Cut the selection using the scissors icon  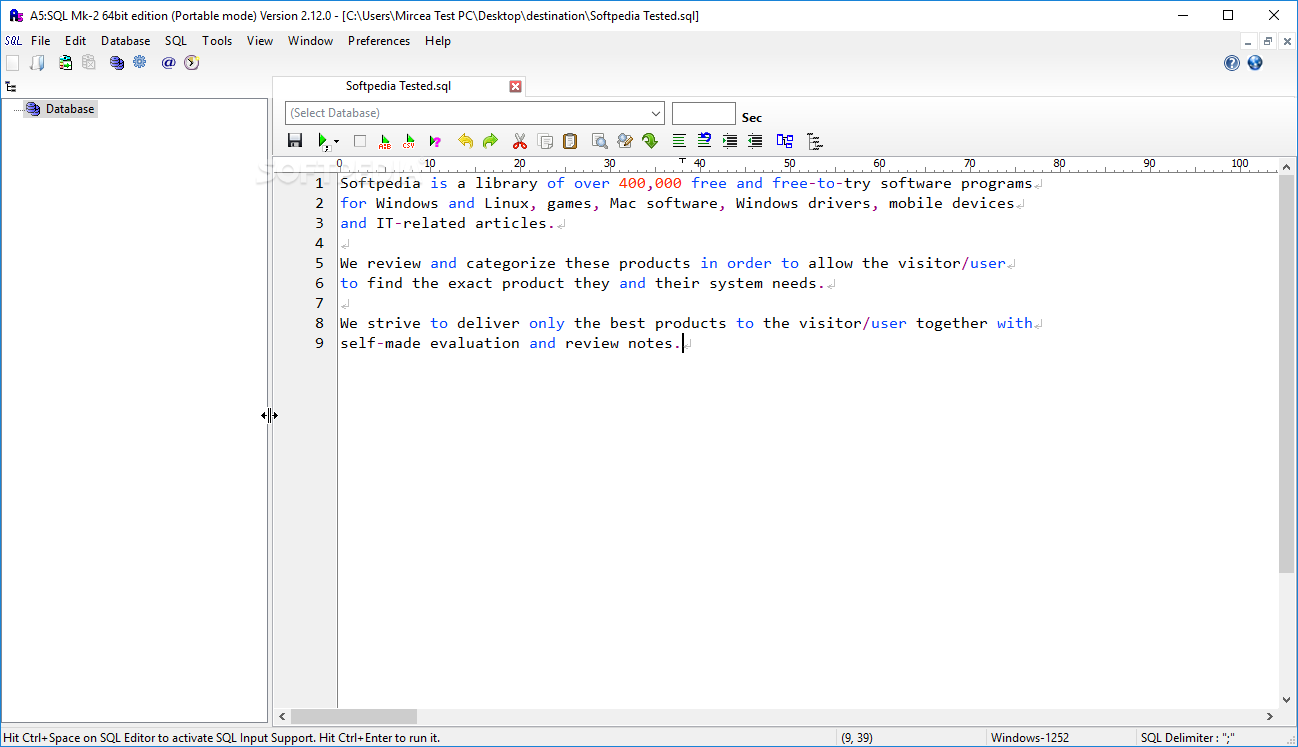[520, 141]
